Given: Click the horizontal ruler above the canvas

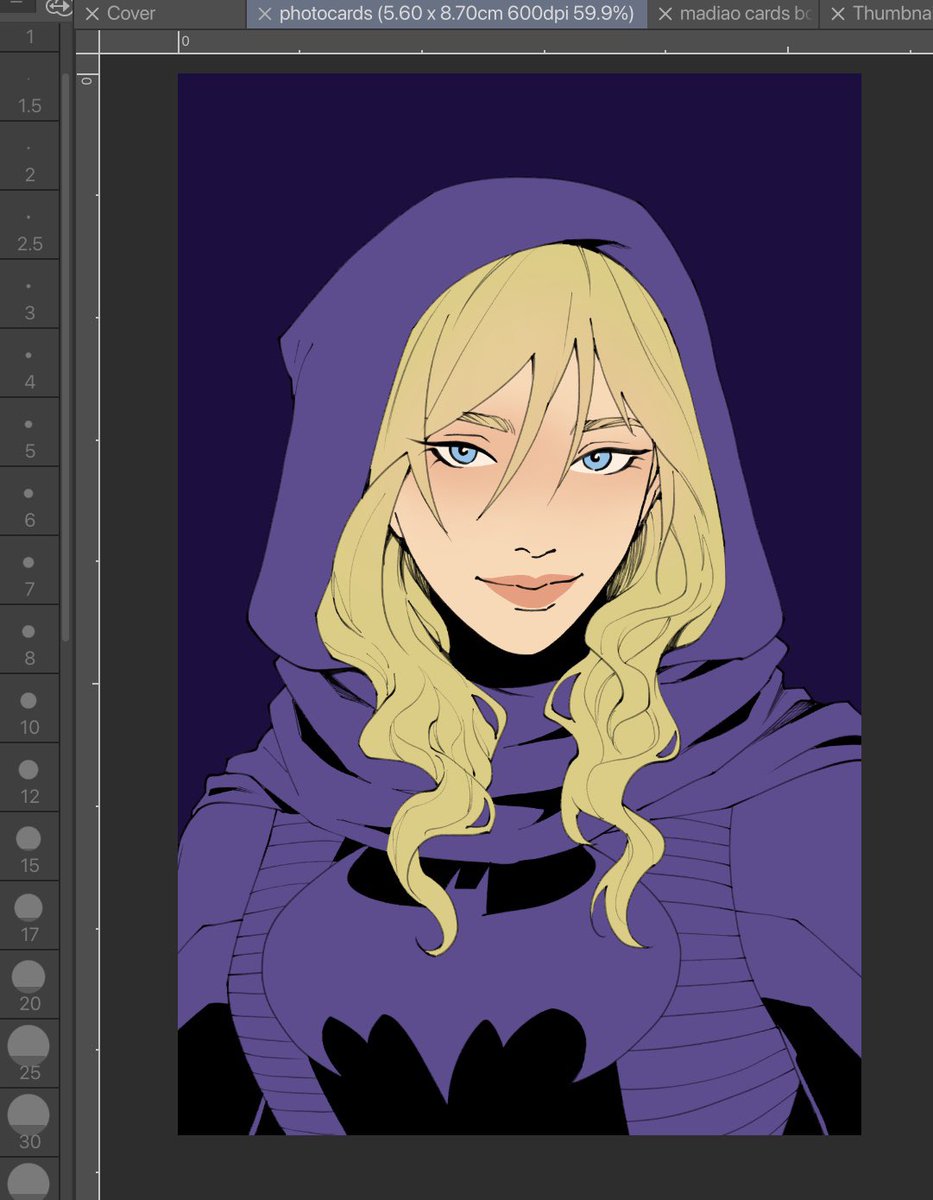Looking at the screenshot, I should (x=516, y=41).
